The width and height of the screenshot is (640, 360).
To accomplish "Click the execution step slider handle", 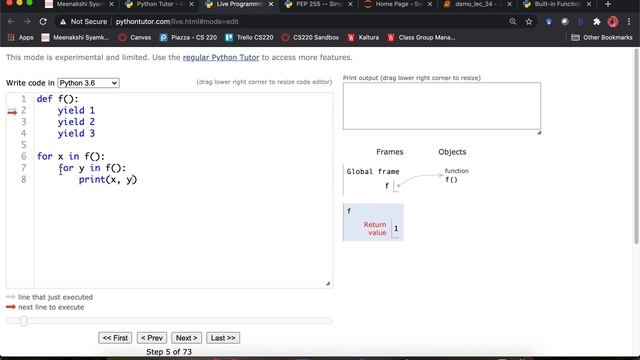I will click(24, 321).
